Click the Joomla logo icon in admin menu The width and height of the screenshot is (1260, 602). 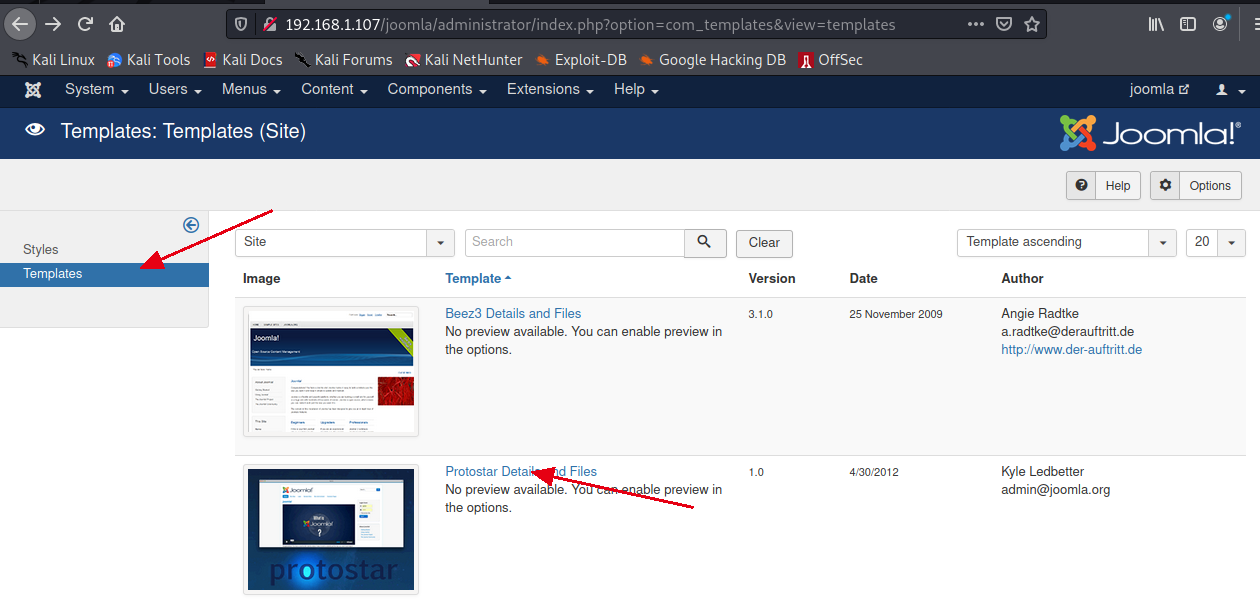coord(33,89)
